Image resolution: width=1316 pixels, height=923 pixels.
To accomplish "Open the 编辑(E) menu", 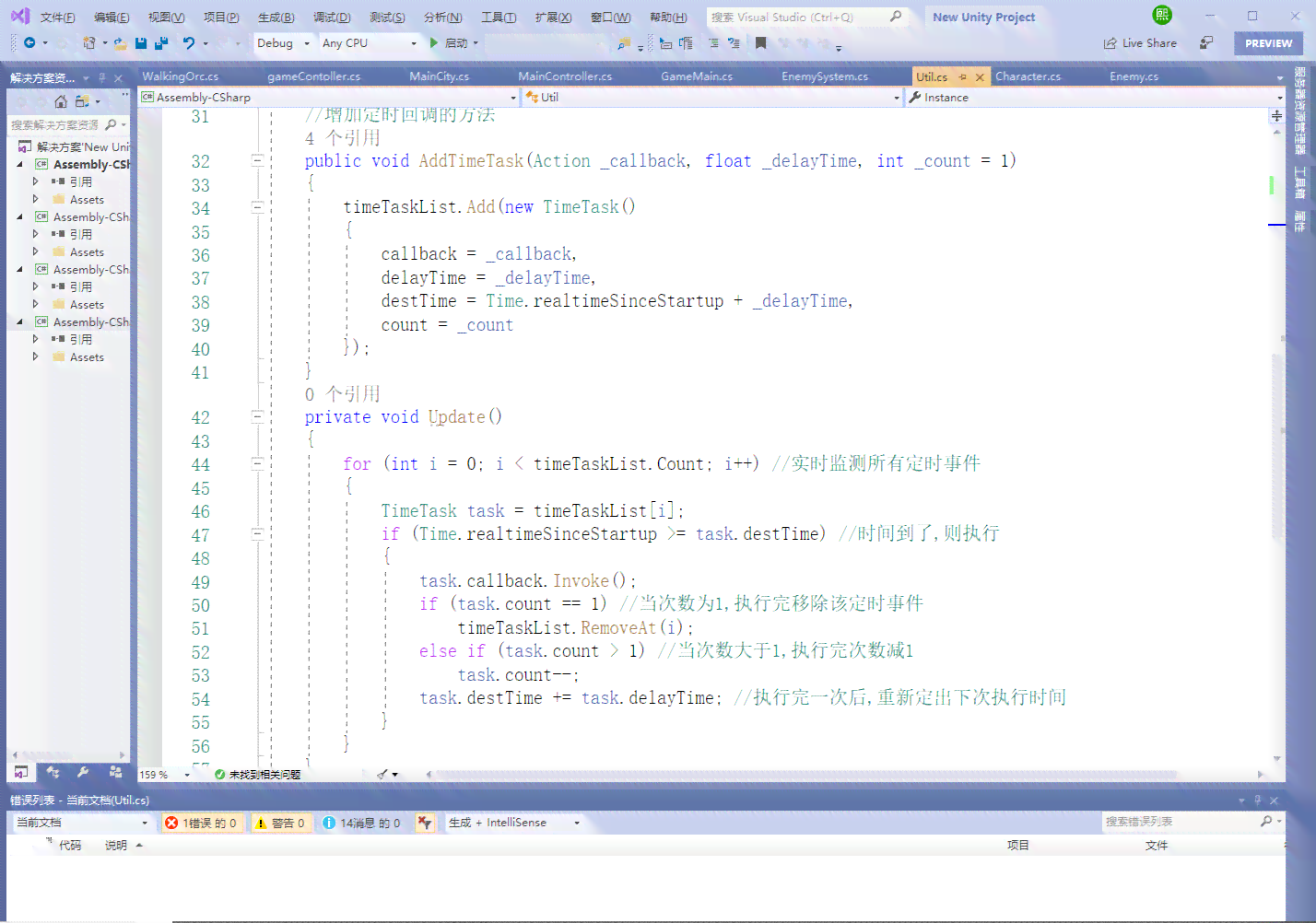I will [x=112, y=17].
